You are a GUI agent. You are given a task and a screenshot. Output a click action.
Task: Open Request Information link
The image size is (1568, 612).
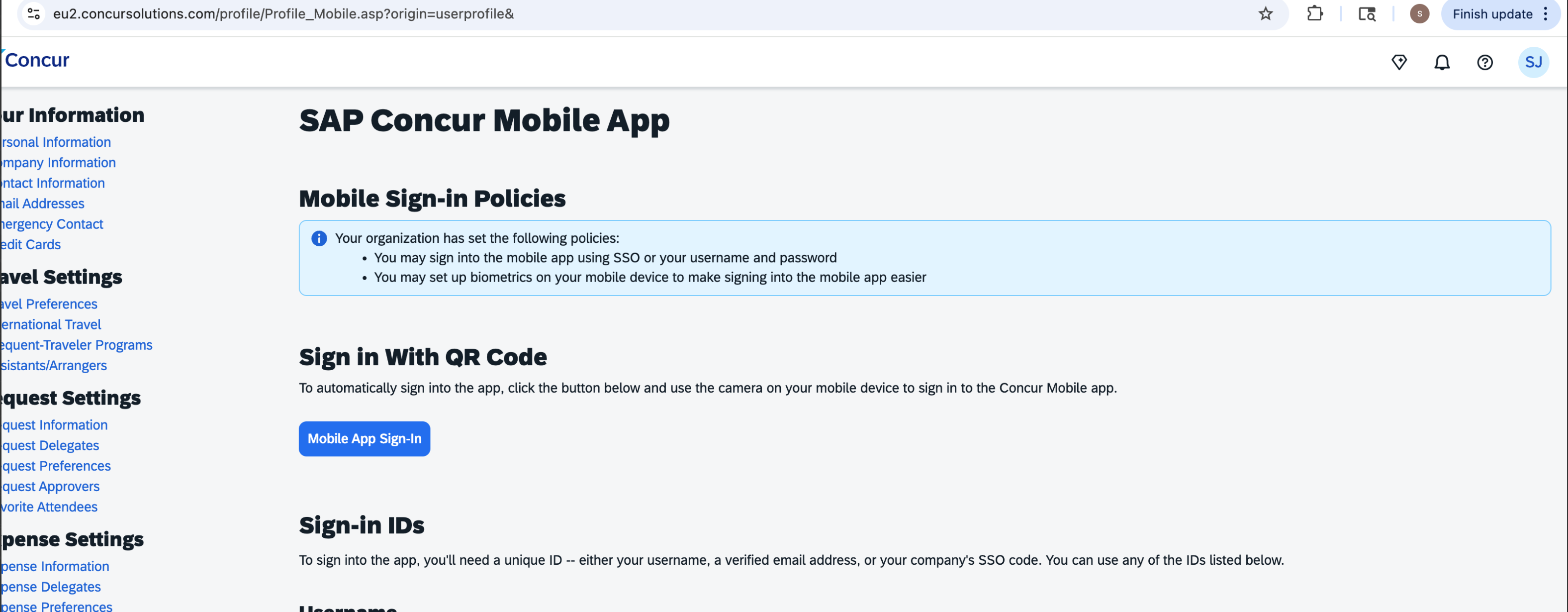(54, 425)
